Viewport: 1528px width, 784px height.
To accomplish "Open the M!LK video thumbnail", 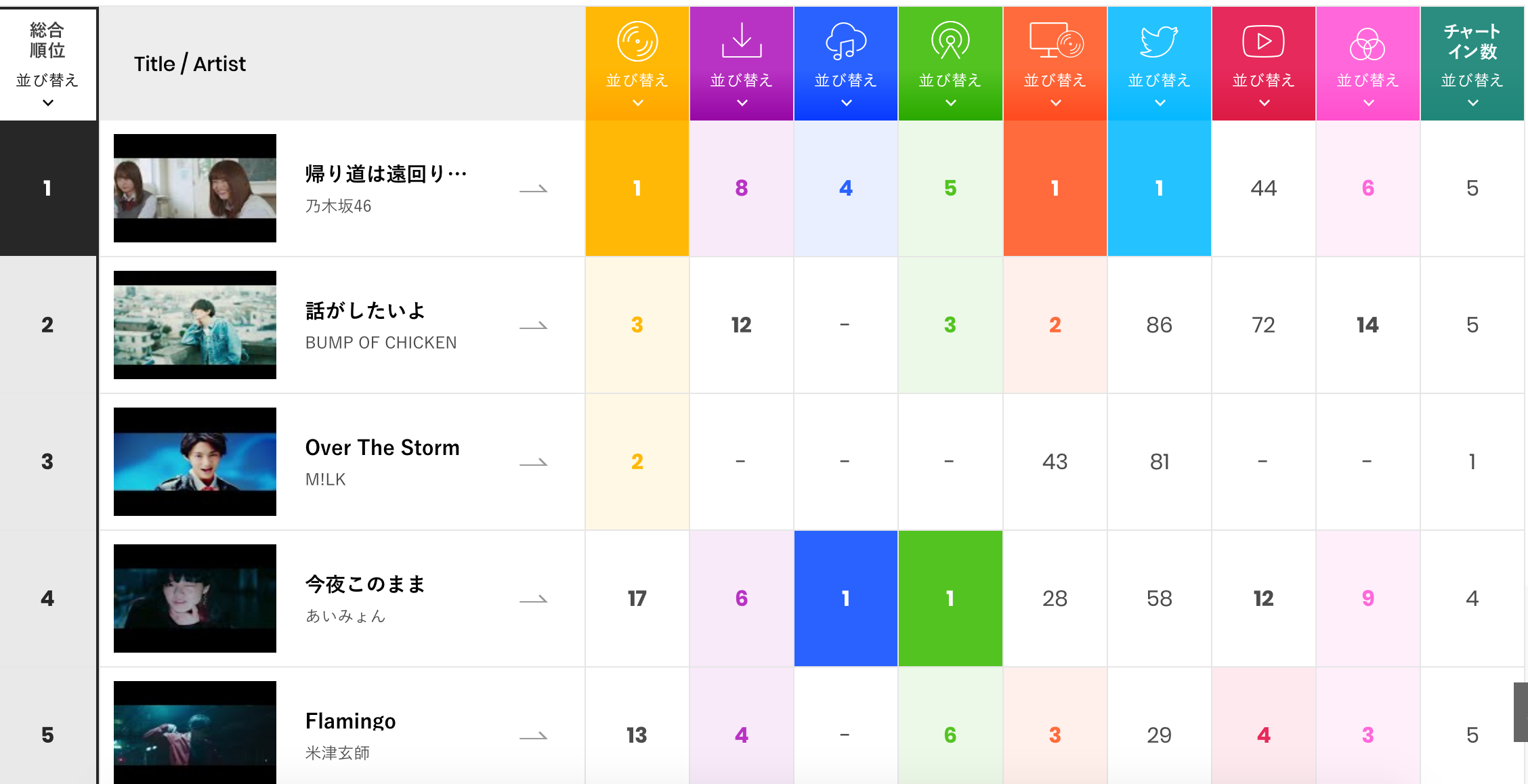I will tap(195, 462).
